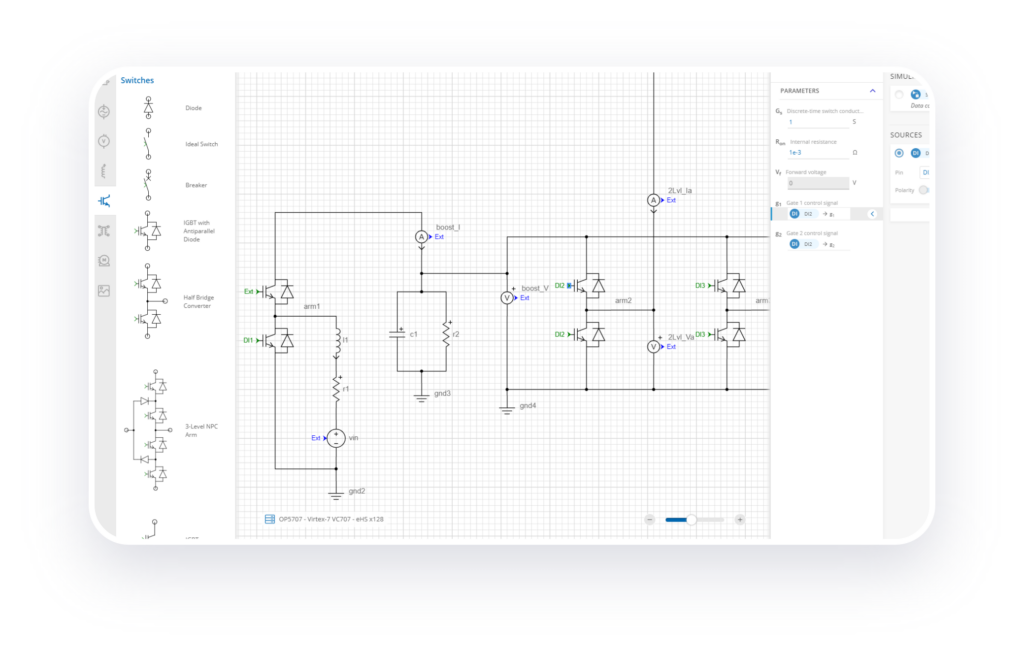This screenshot has height=656, width=1024.
Task: Click the Gate 1 control signal back chevron
Action: 872,214
